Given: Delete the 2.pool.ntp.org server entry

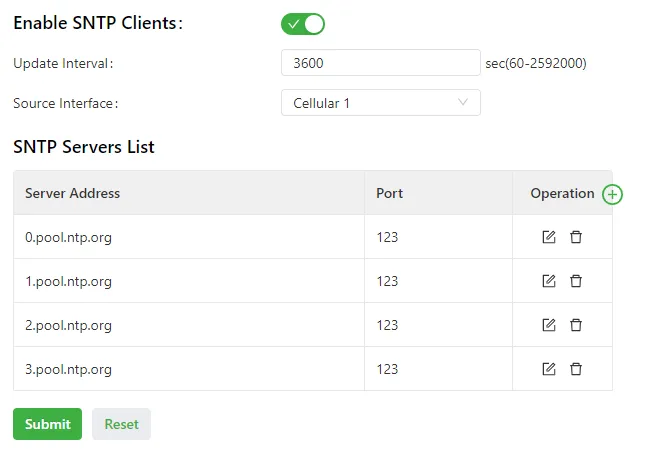Looking at the screenshot, I should (576, 325).
